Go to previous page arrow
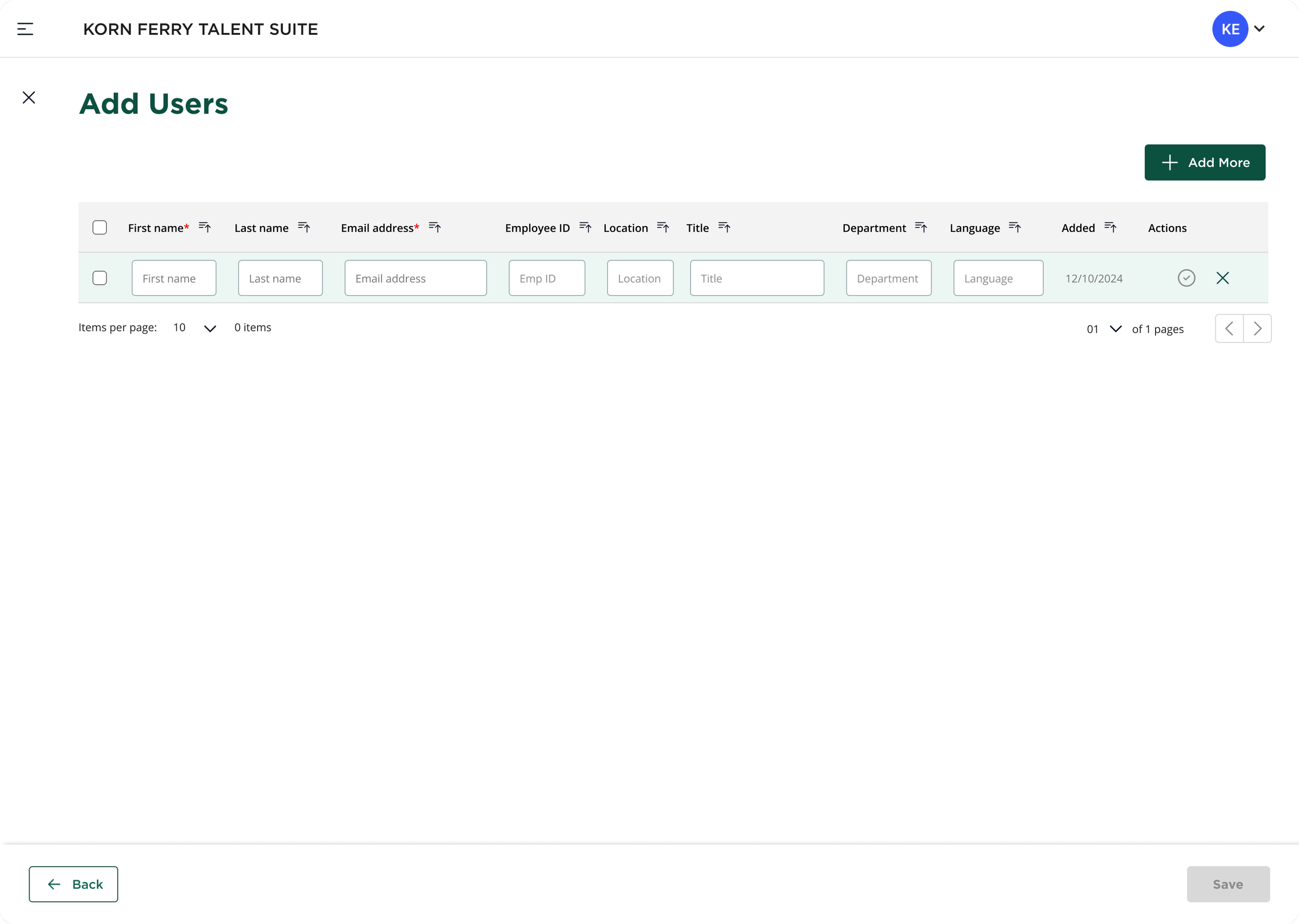The width and height of the screenshot is (1299, 924). 1229,329
